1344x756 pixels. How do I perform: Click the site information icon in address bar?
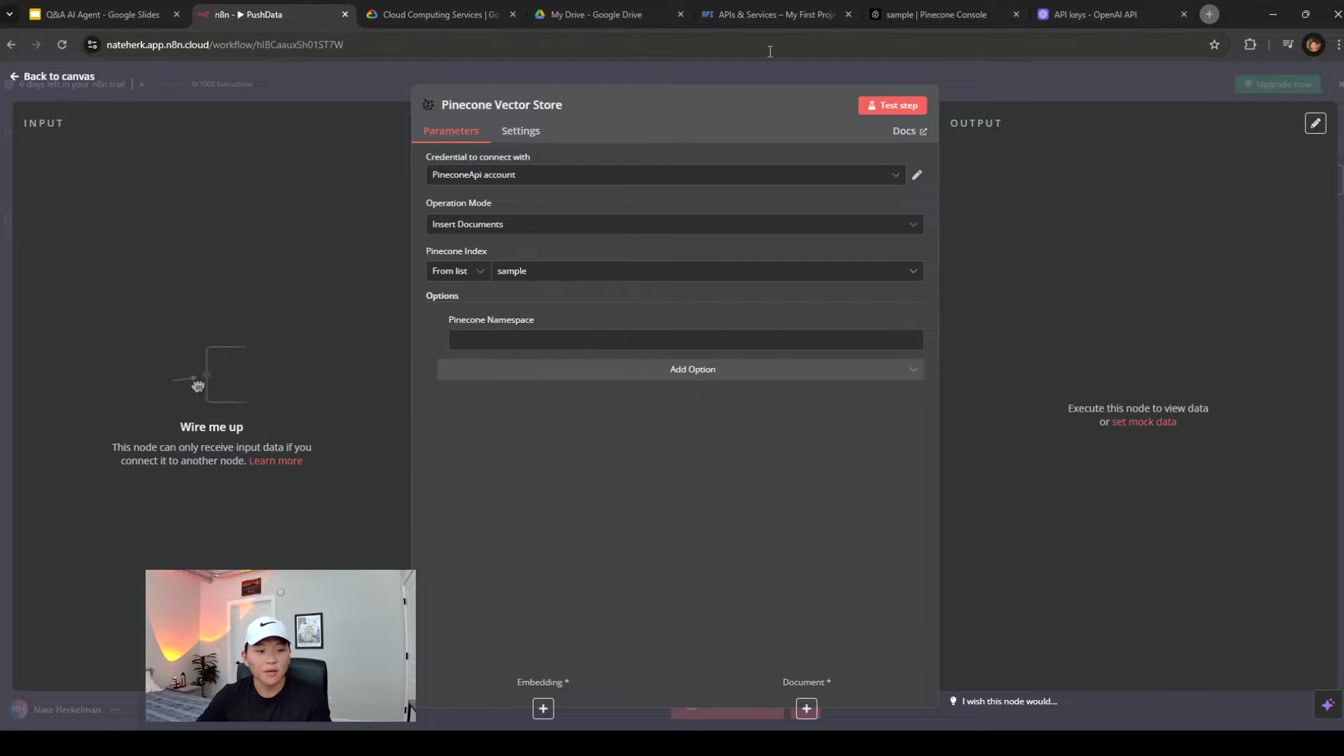pyautogui.click(x=92, y=45)
